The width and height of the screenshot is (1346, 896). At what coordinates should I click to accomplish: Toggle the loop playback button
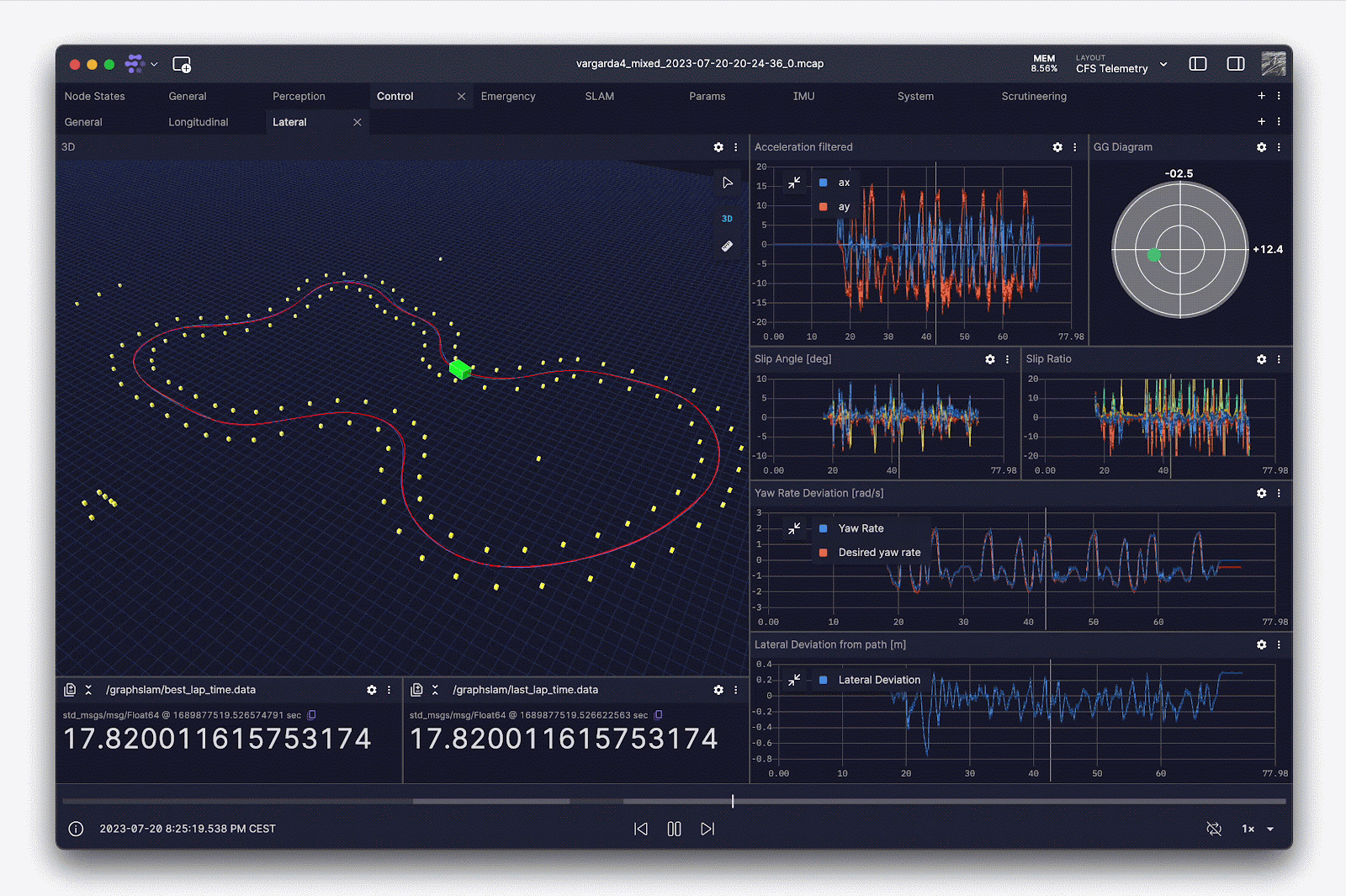point(1214,829)
